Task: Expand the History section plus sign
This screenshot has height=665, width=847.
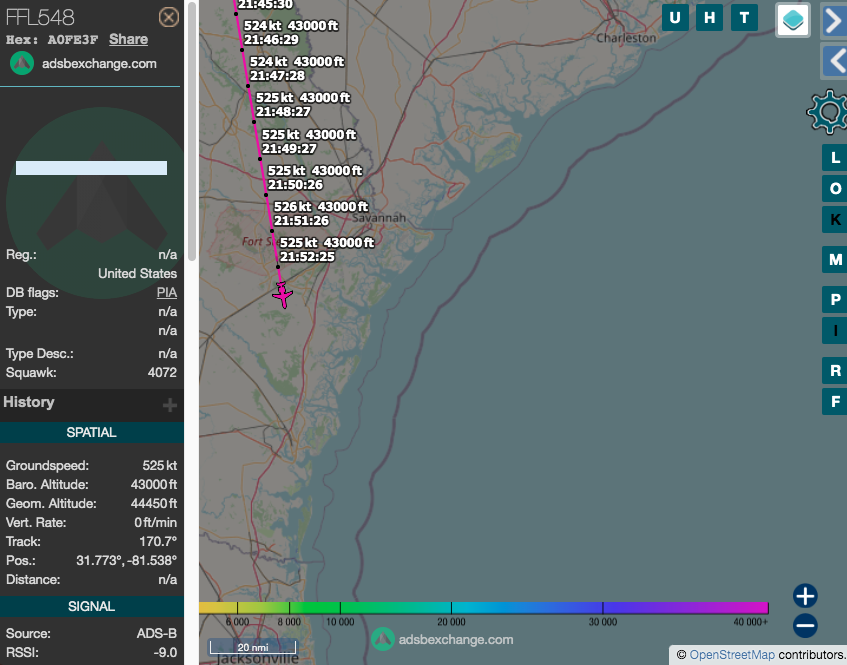Action: pyautogui.click(x=170, y=405)
